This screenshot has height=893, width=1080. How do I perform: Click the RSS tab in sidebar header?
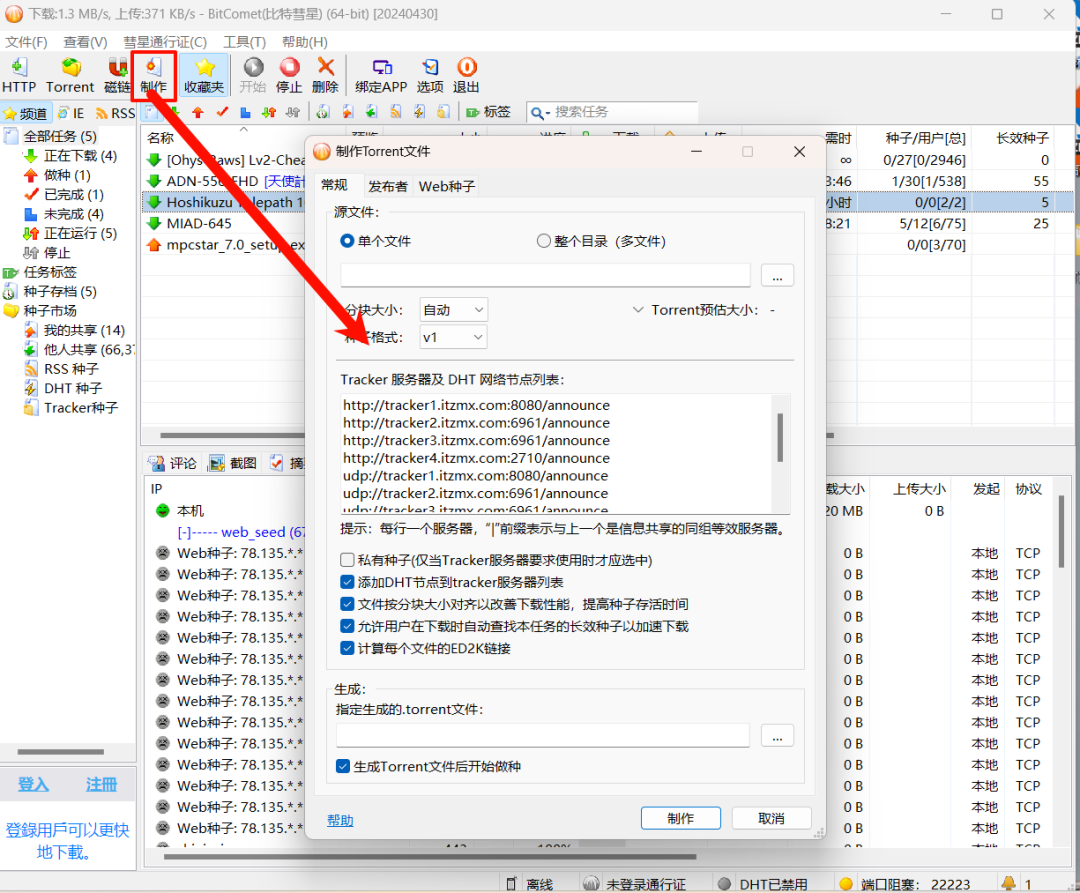pos(115,113)
